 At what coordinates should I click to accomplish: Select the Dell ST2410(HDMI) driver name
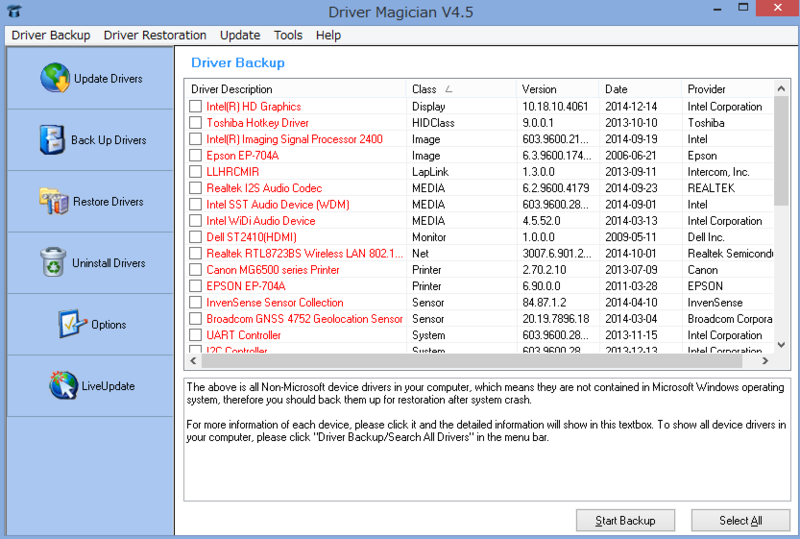pos(252,237)
